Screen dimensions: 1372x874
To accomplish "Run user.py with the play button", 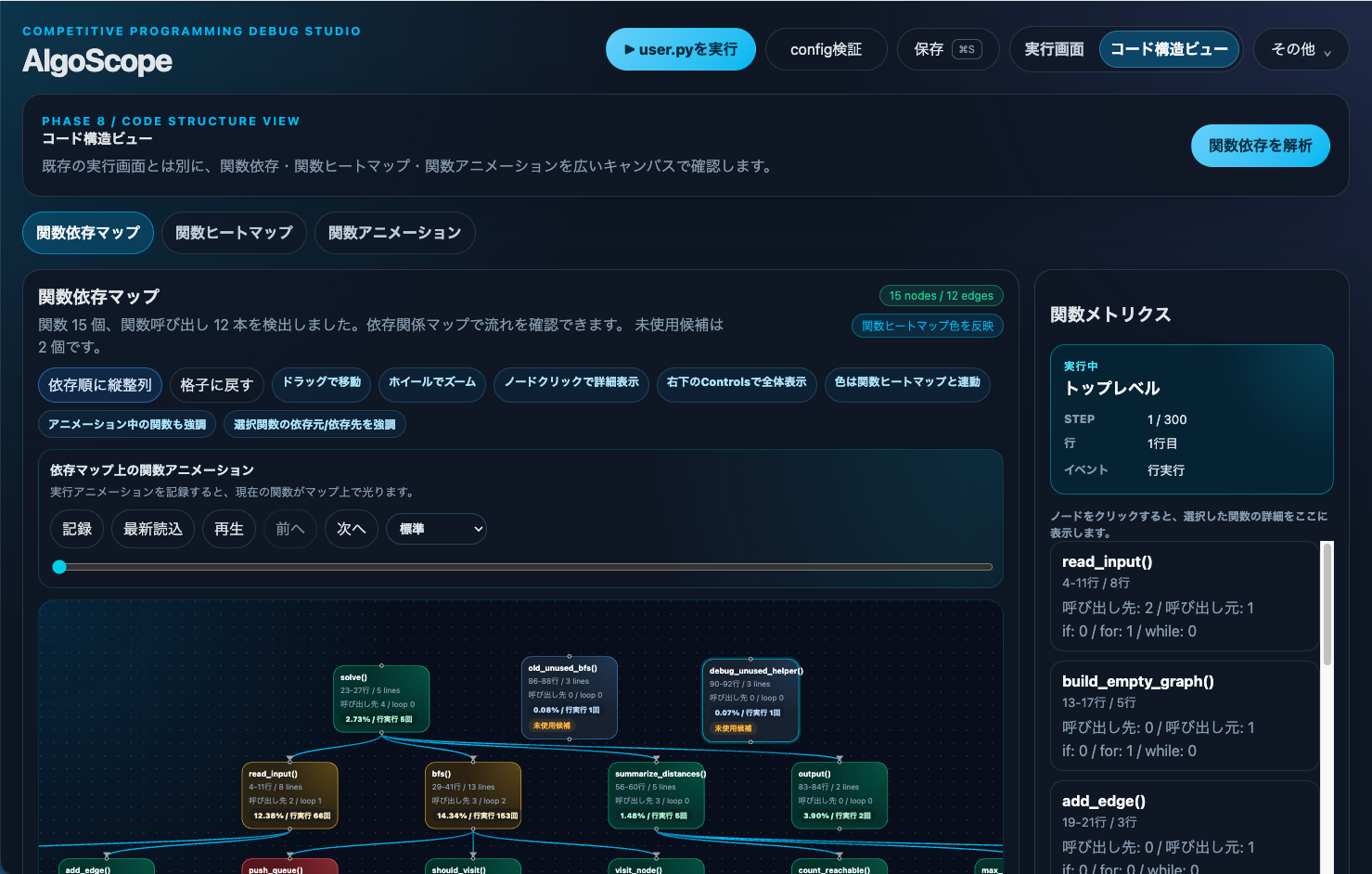I will (x=681, y=49).
